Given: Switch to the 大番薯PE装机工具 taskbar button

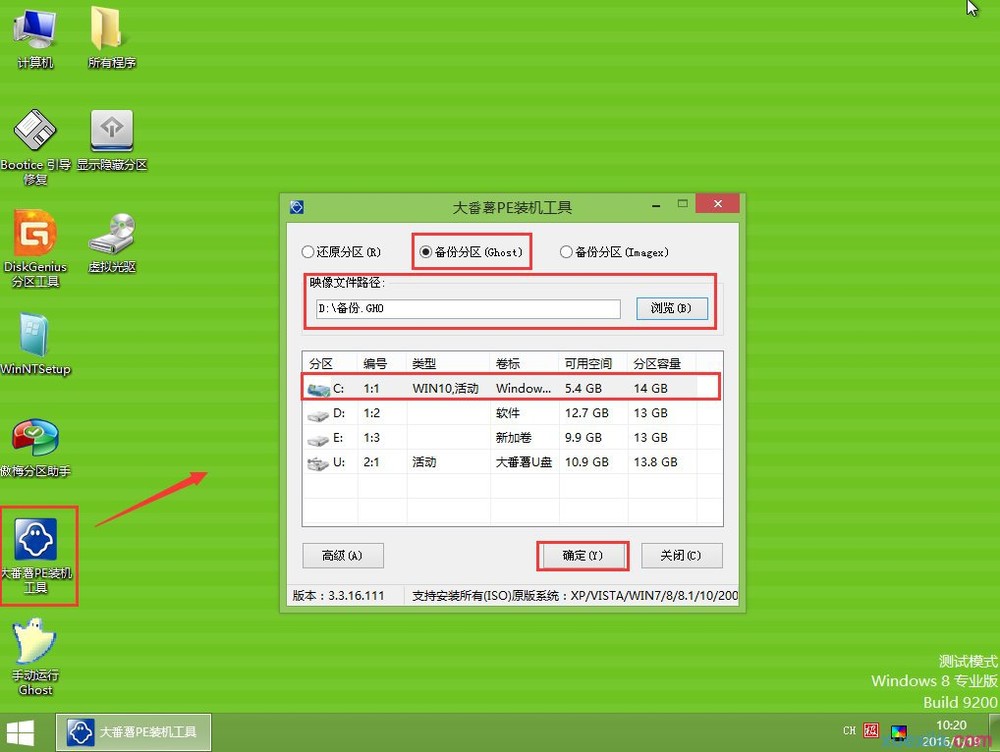Looking at the screenshot, I should [133, 732].
